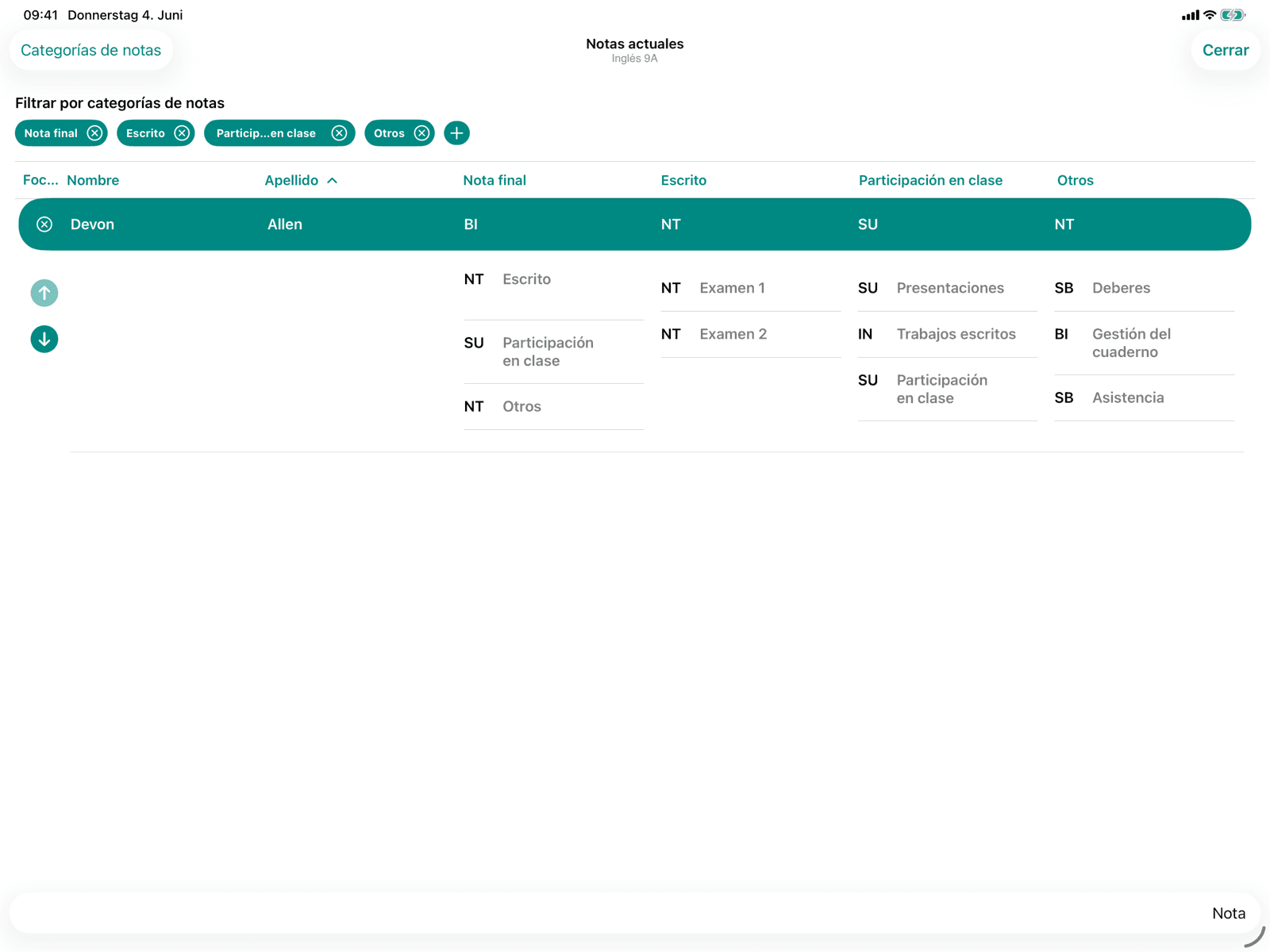Remove the Escrito filter chip
This screenshot has width=1270, height=952.
(182, 133)
